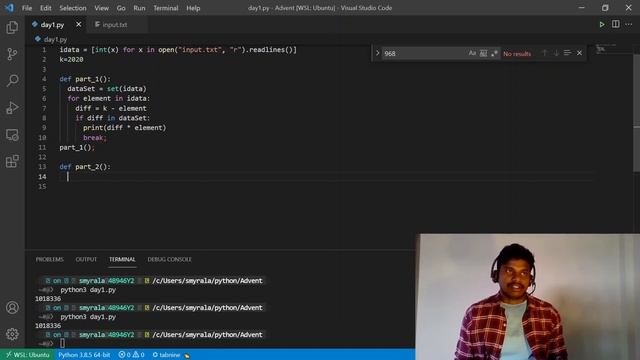Select Python 3.8.5 64-bit interpreter status

pyautogui.click(x=84, y=355)
